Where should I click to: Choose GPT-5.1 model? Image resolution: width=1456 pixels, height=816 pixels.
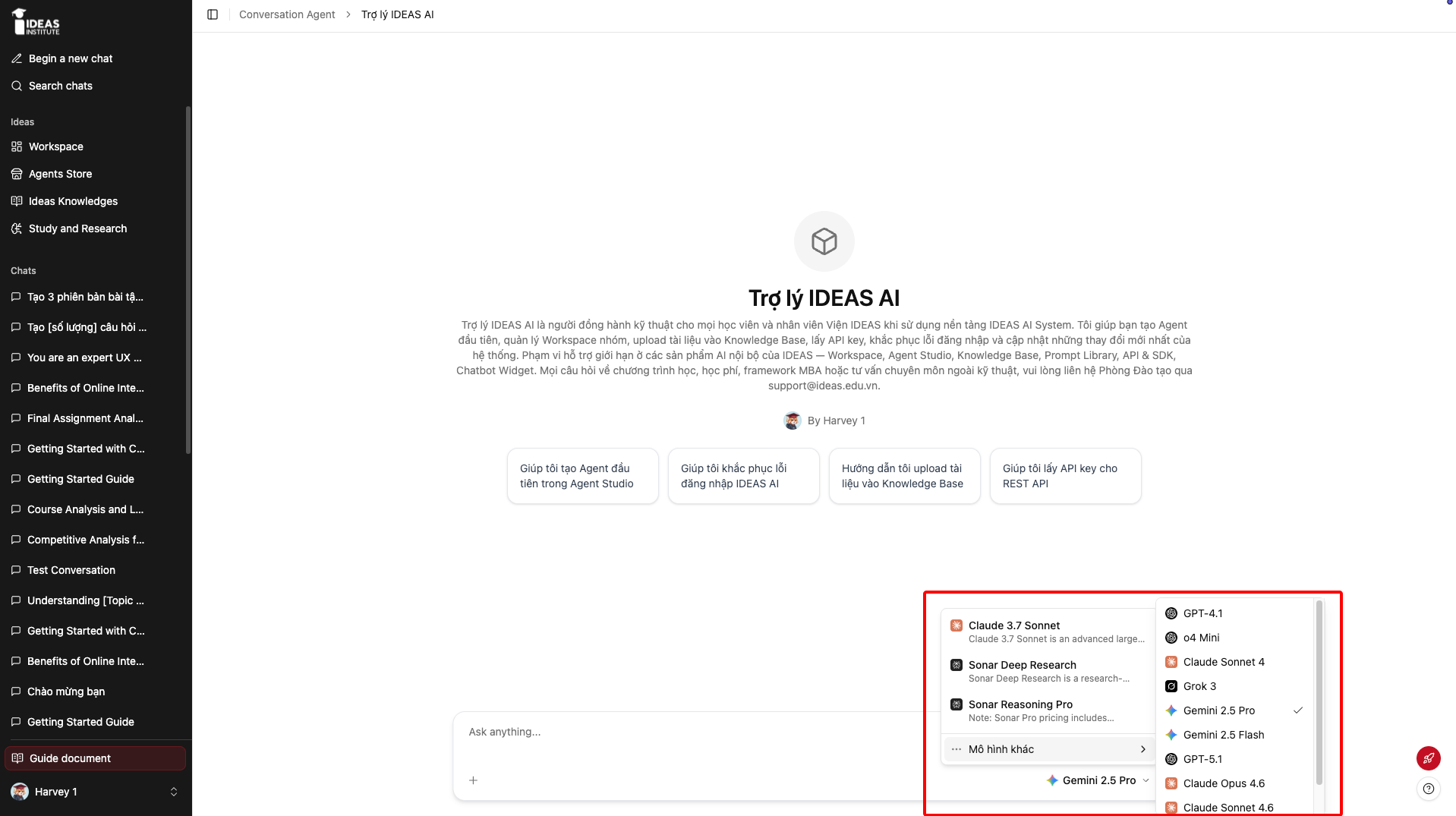click(1235, 759)
